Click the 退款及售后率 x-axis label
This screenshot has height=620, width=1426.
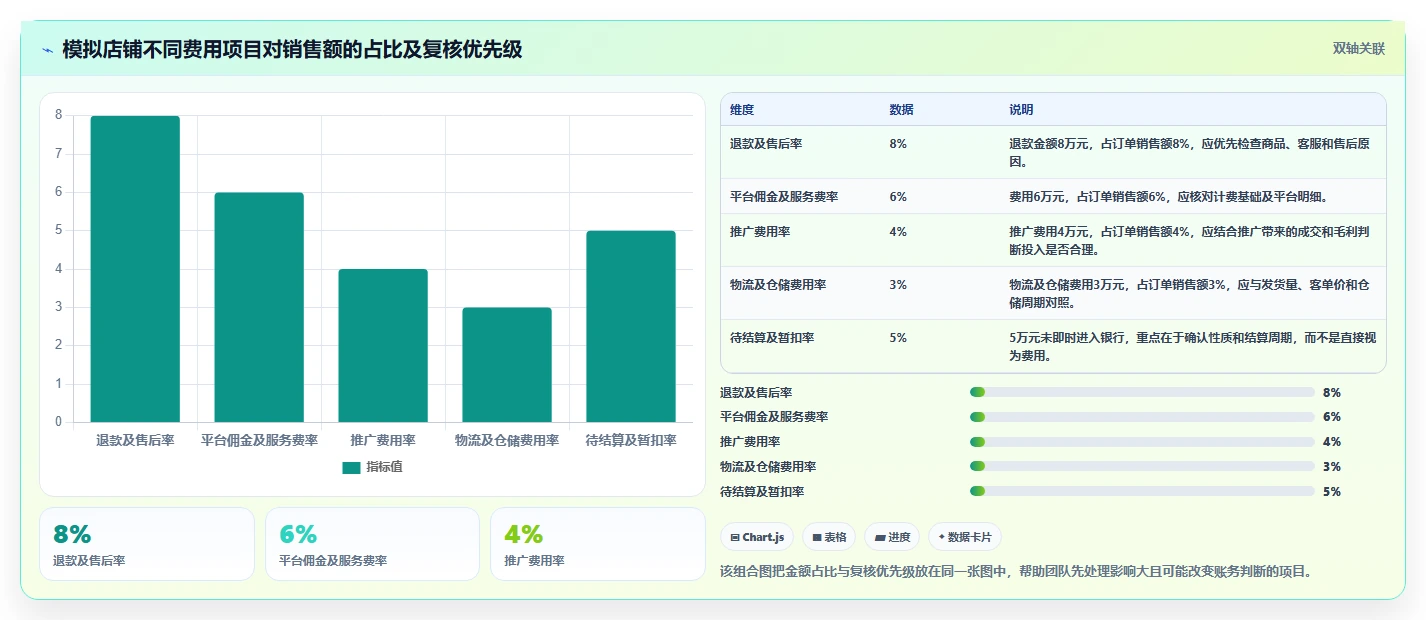[135, 440]
